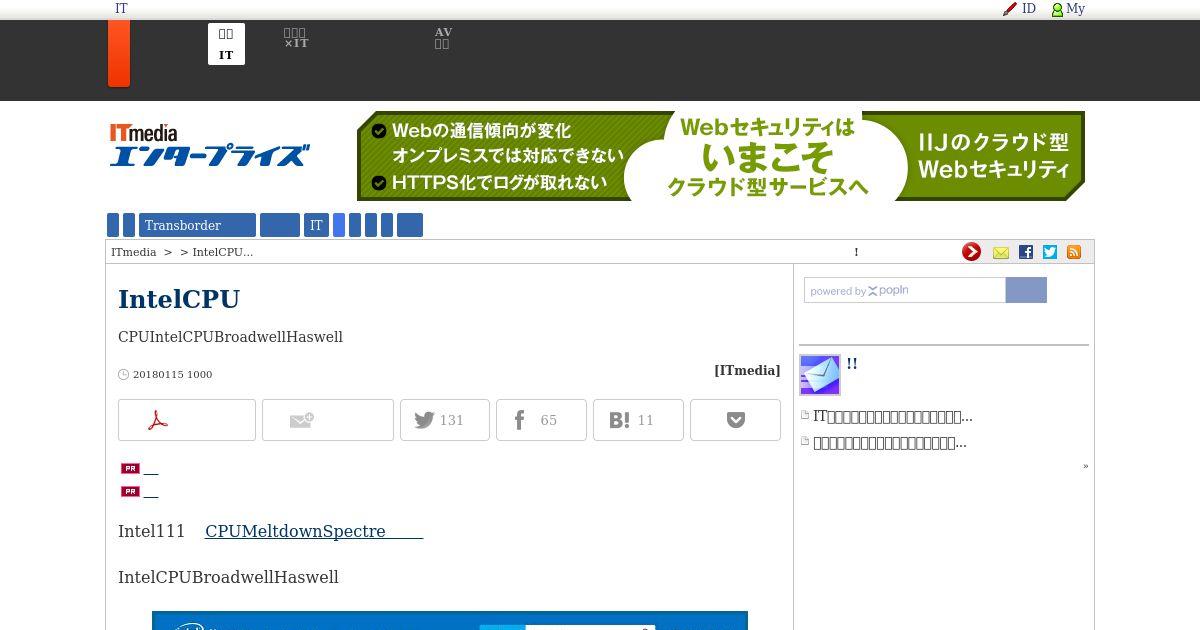Click the popIn search input field
The height and width of the screenshot is (630, 1200).
click(x=905, y=290)
